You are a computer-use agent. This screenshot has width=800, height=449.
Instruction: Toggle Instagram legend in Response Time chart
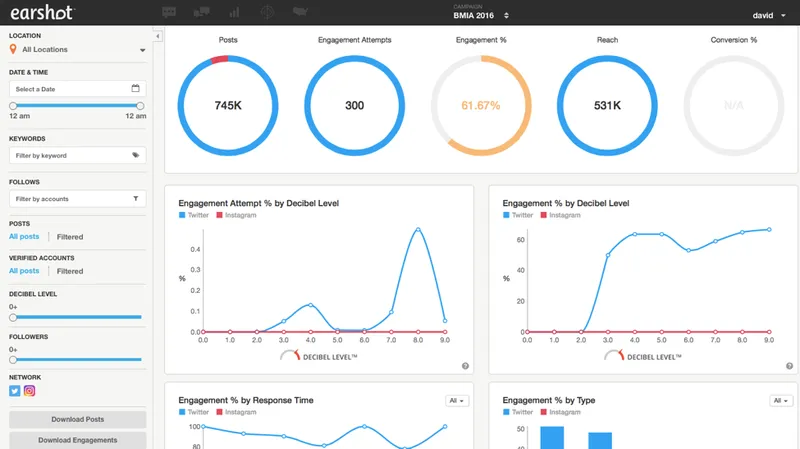coord(236,412)
